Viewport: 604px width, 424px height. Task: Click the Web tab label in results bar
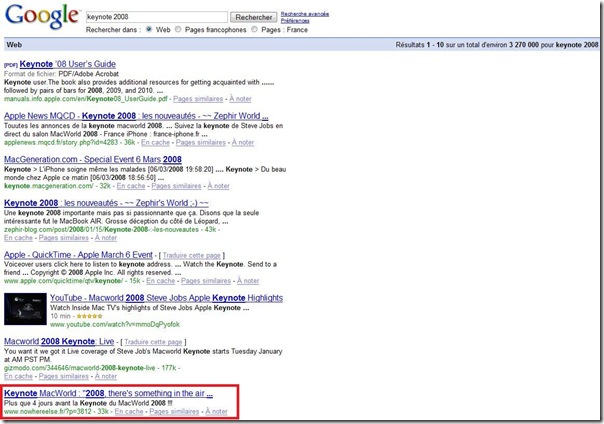[x=14, y=45]
